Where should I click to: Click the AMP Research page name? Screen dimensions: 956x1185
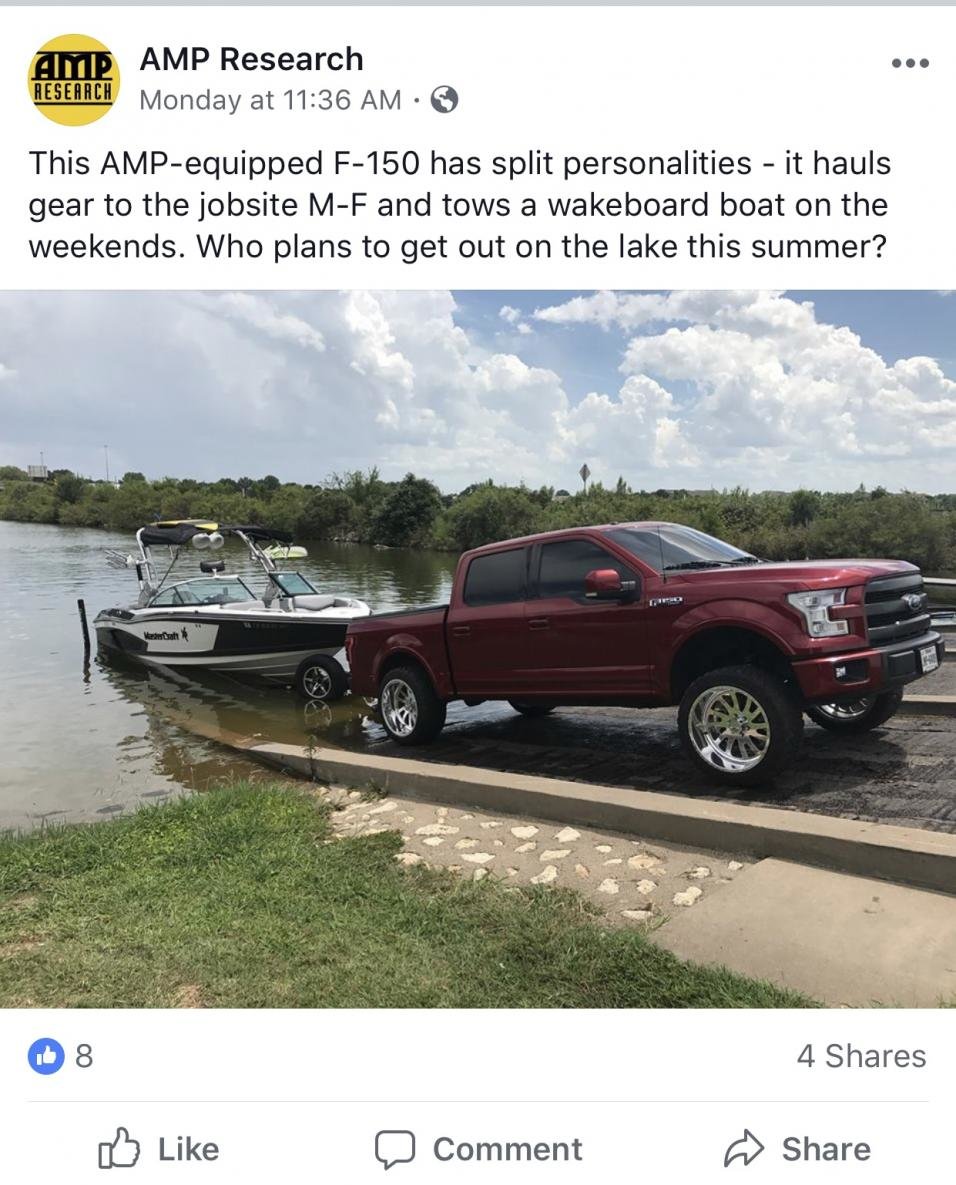coord(252,59)
